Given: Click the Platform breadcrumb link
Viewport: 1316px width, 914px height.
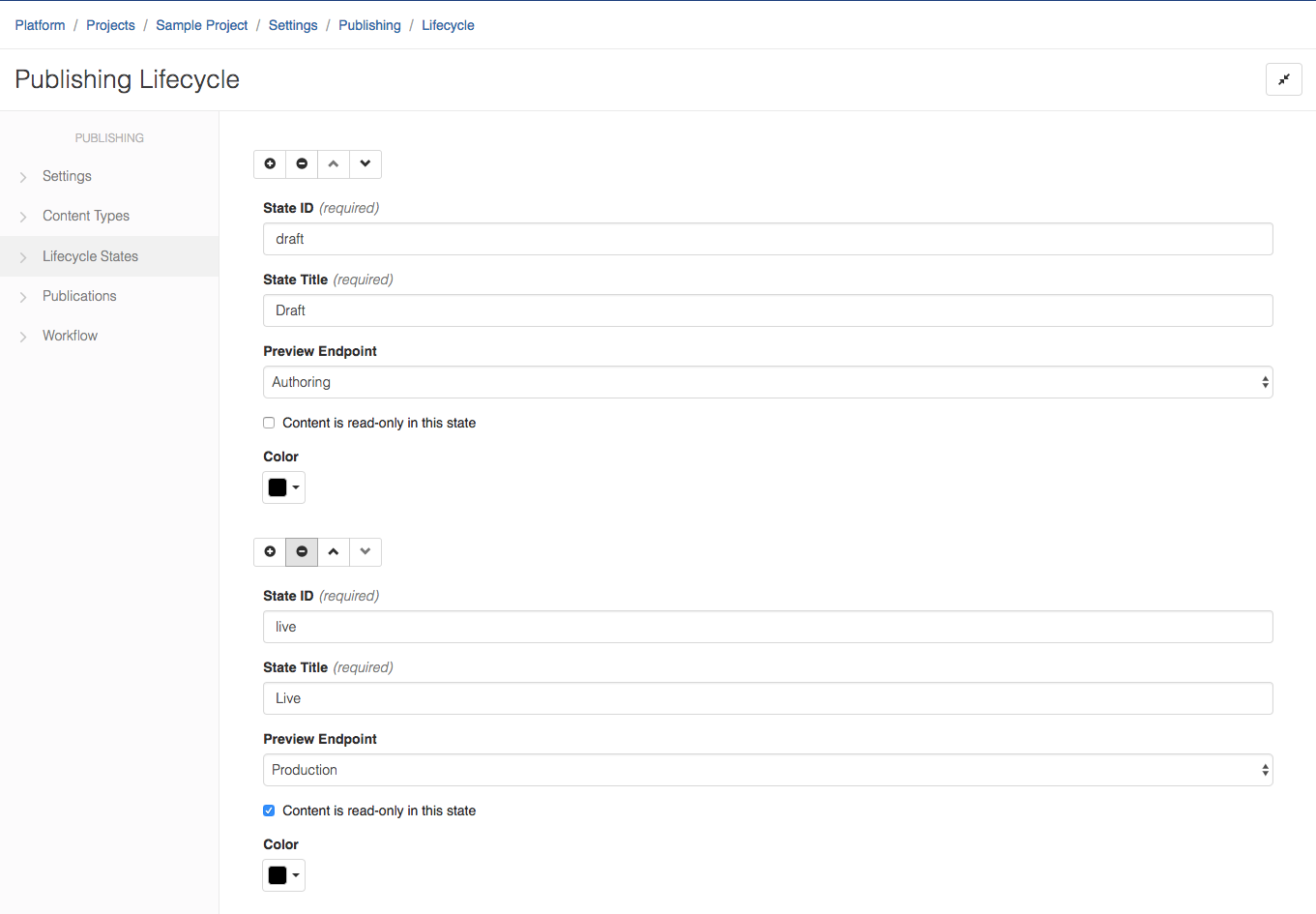Looking at the screenshot, I should [x=40, y=25].
